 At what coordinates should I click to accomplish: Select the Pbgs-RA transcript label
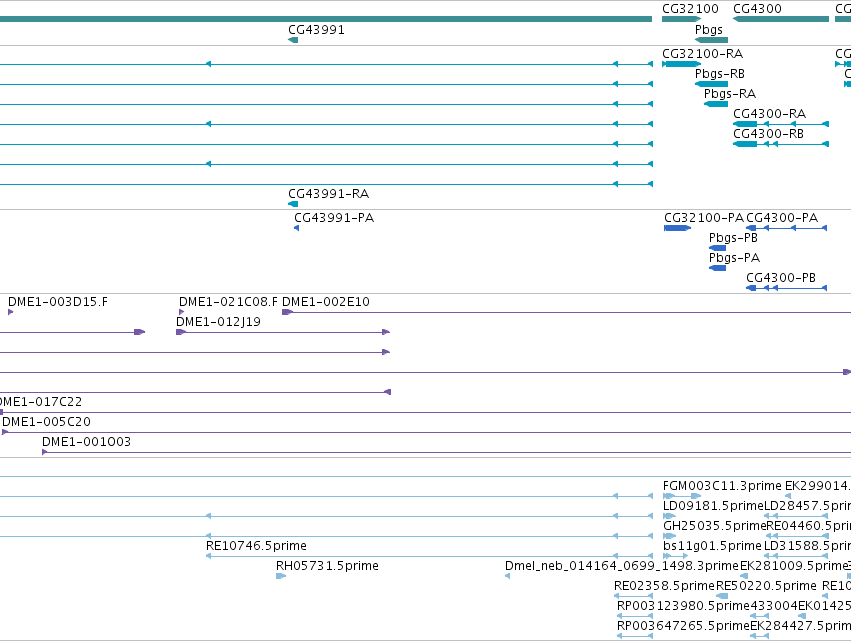pos(730,94)
